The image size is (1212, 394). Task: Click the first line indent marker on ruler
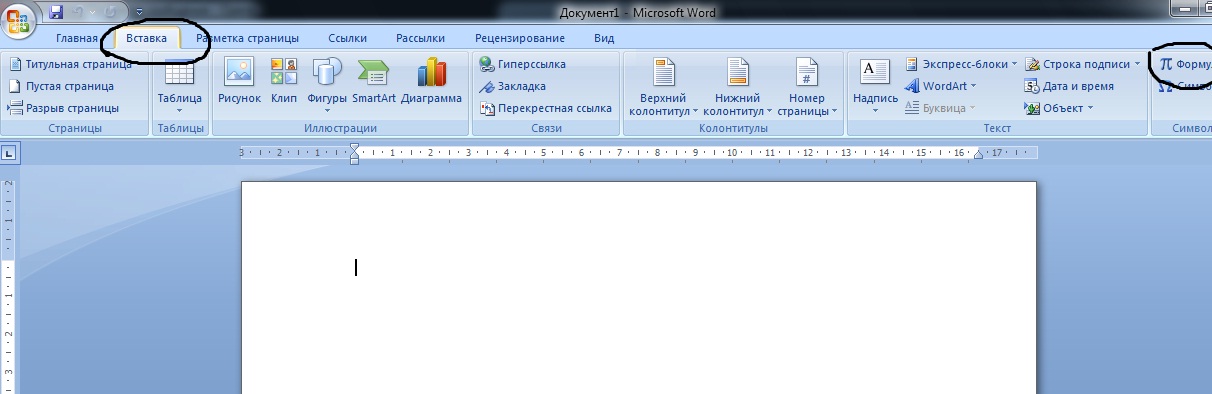(354, 148)
